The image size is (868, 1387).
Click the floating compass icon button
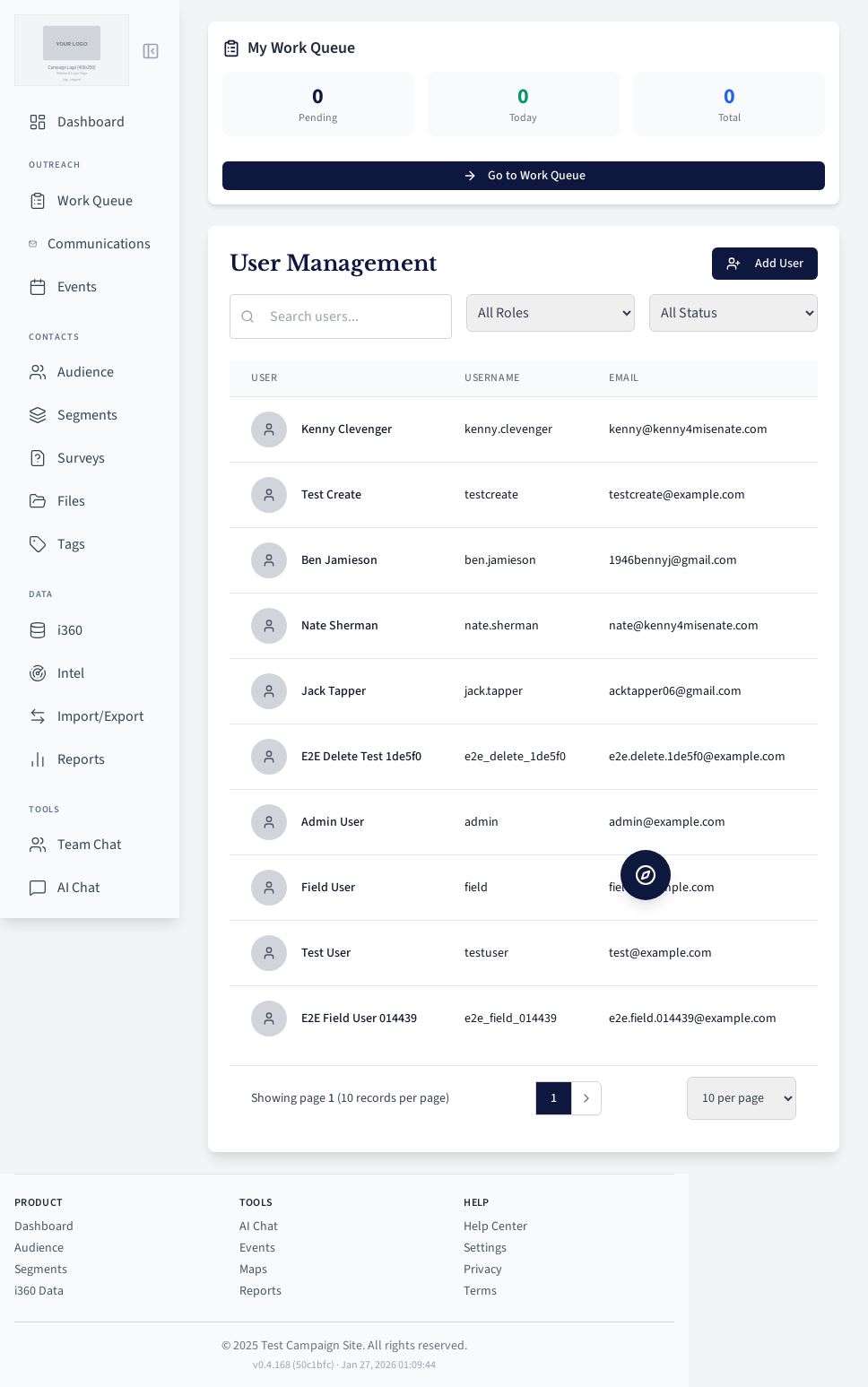pyautogui.click(x=645, y=875)
